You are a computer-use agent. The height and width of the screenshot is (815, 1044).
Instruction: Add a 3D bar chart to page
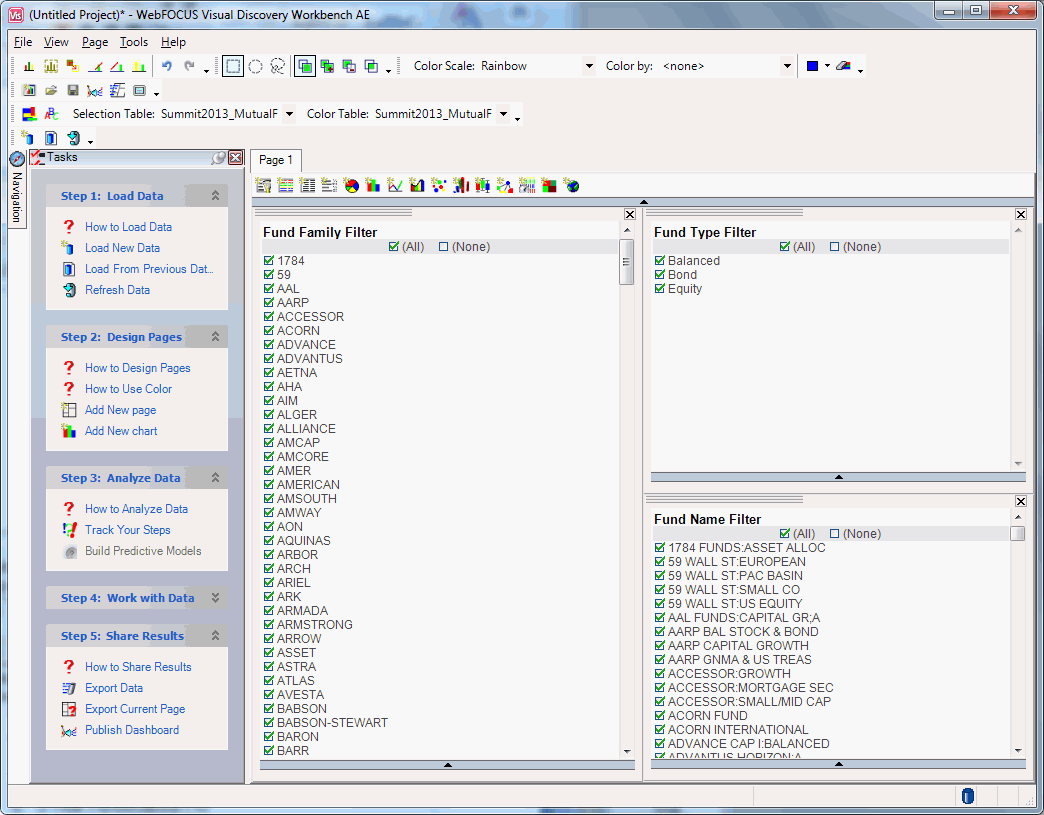[461, 186]
